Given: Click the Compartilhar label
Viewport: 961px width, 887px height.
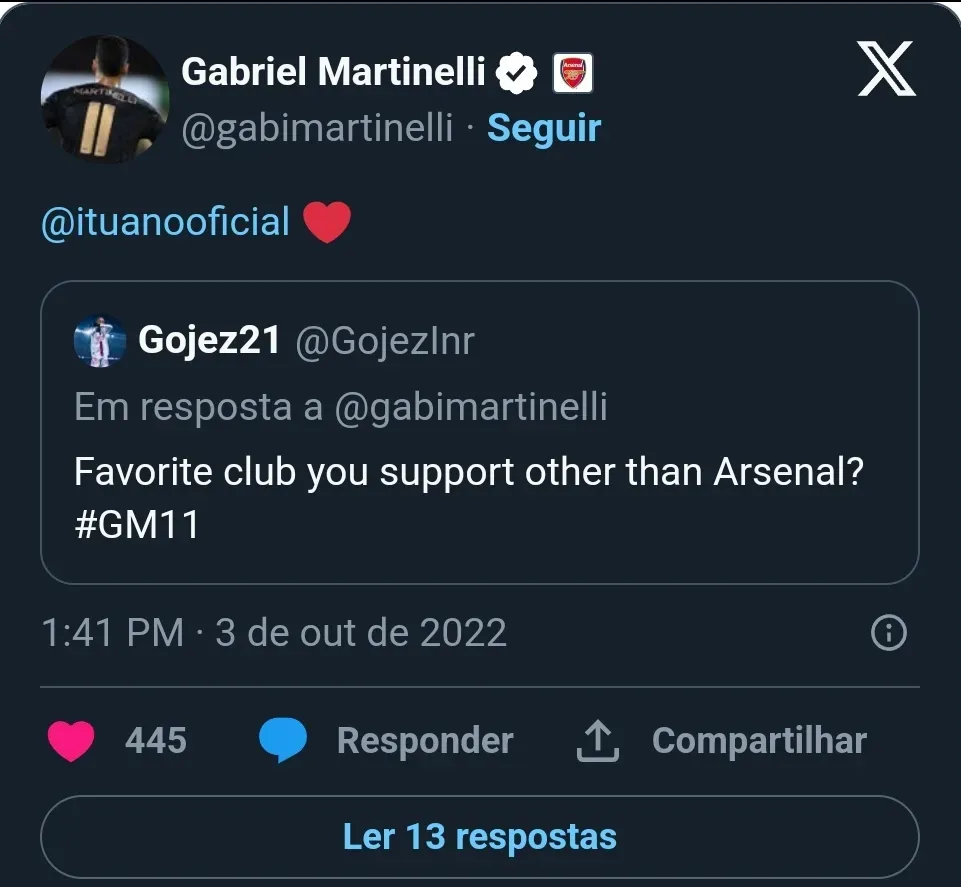Looking at the screenshot, I should tap(759, 741).
